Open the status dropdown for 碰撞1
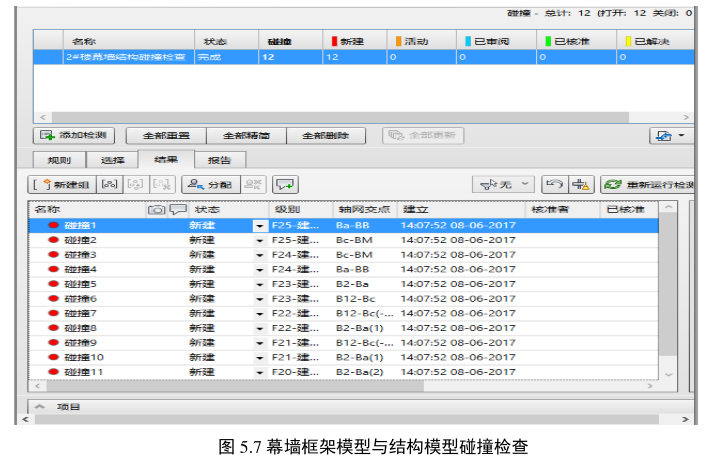 click(x=260, y=226)
